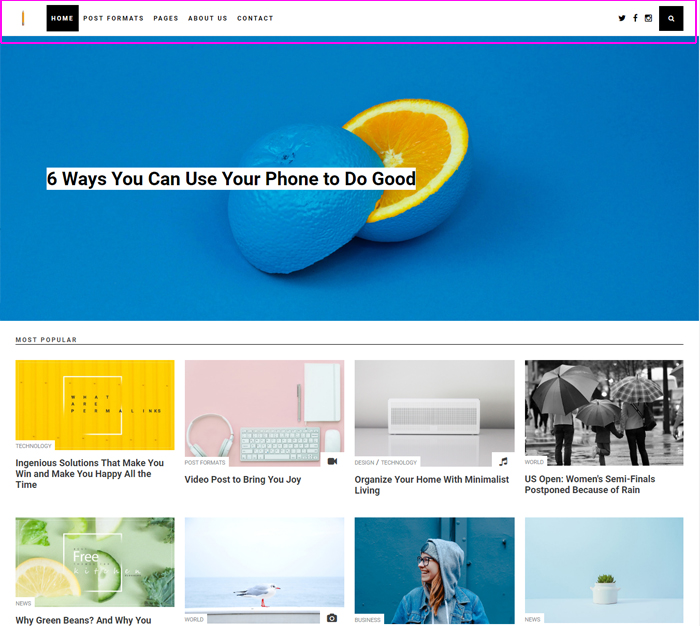Click the camera icon on the seagull card

click(332, 618)
